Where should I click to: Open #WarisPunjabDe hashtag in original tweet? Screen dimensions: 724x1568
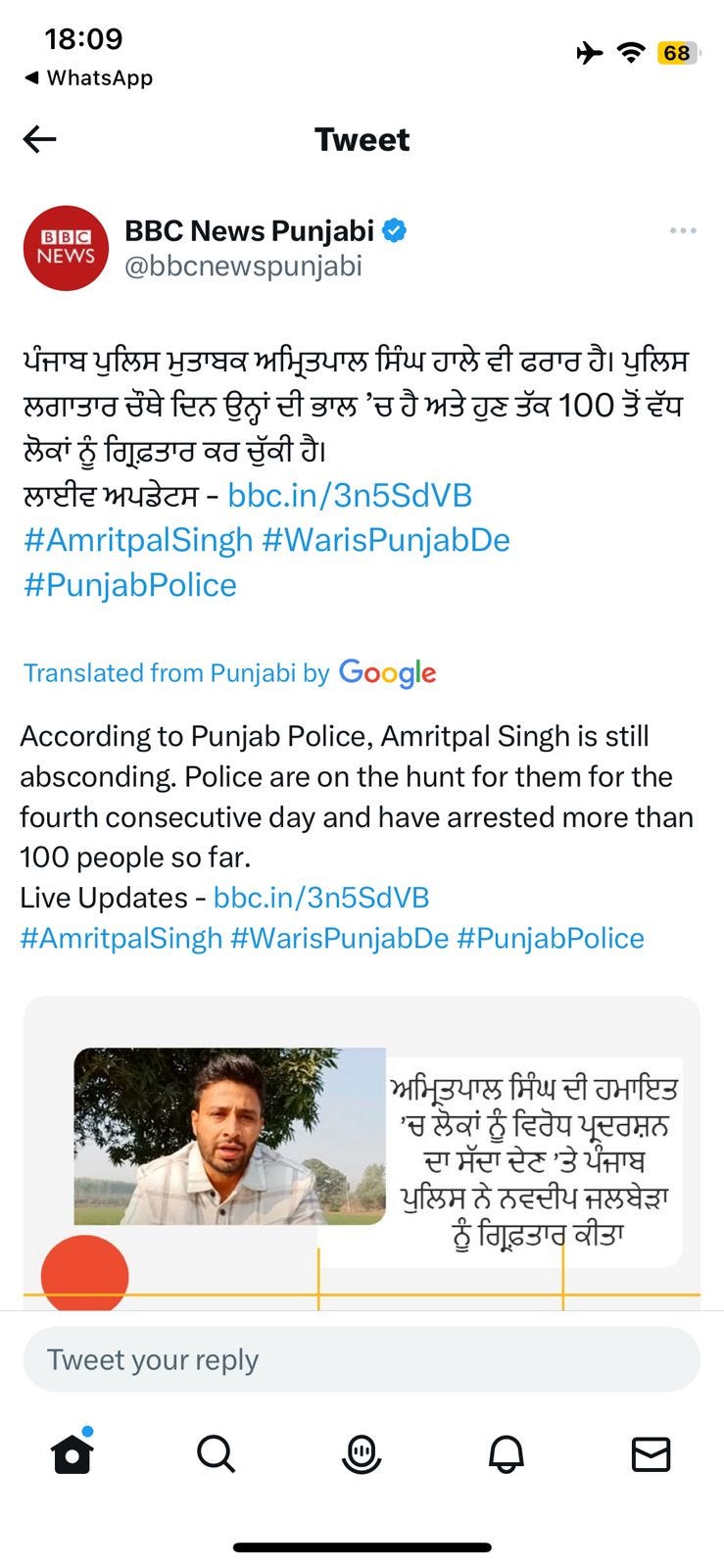coord(386,540)
